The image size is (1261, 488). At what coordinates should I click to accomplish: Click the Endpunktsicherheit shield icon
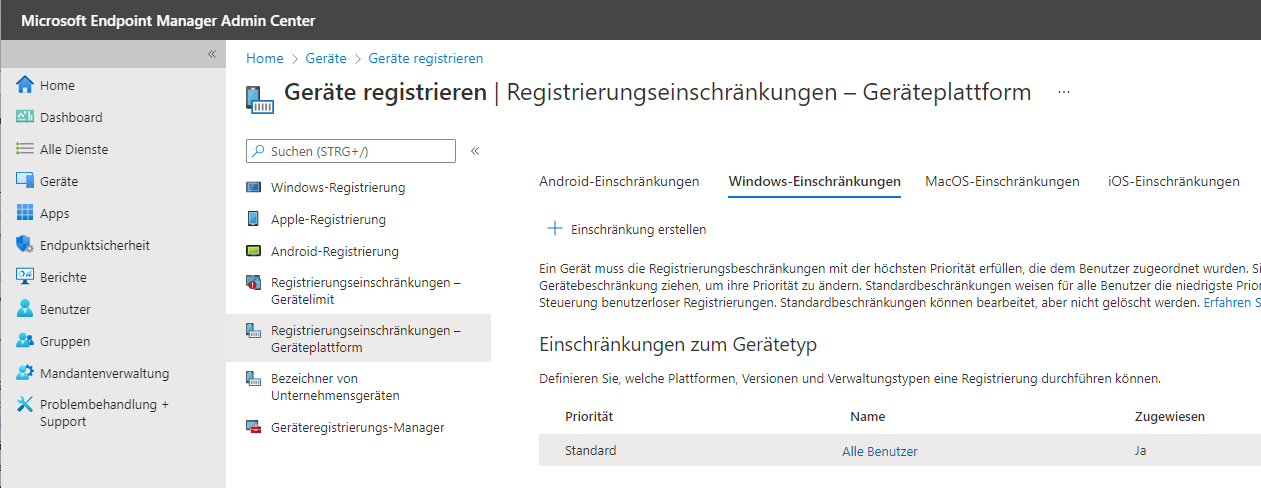coord(25,245)
